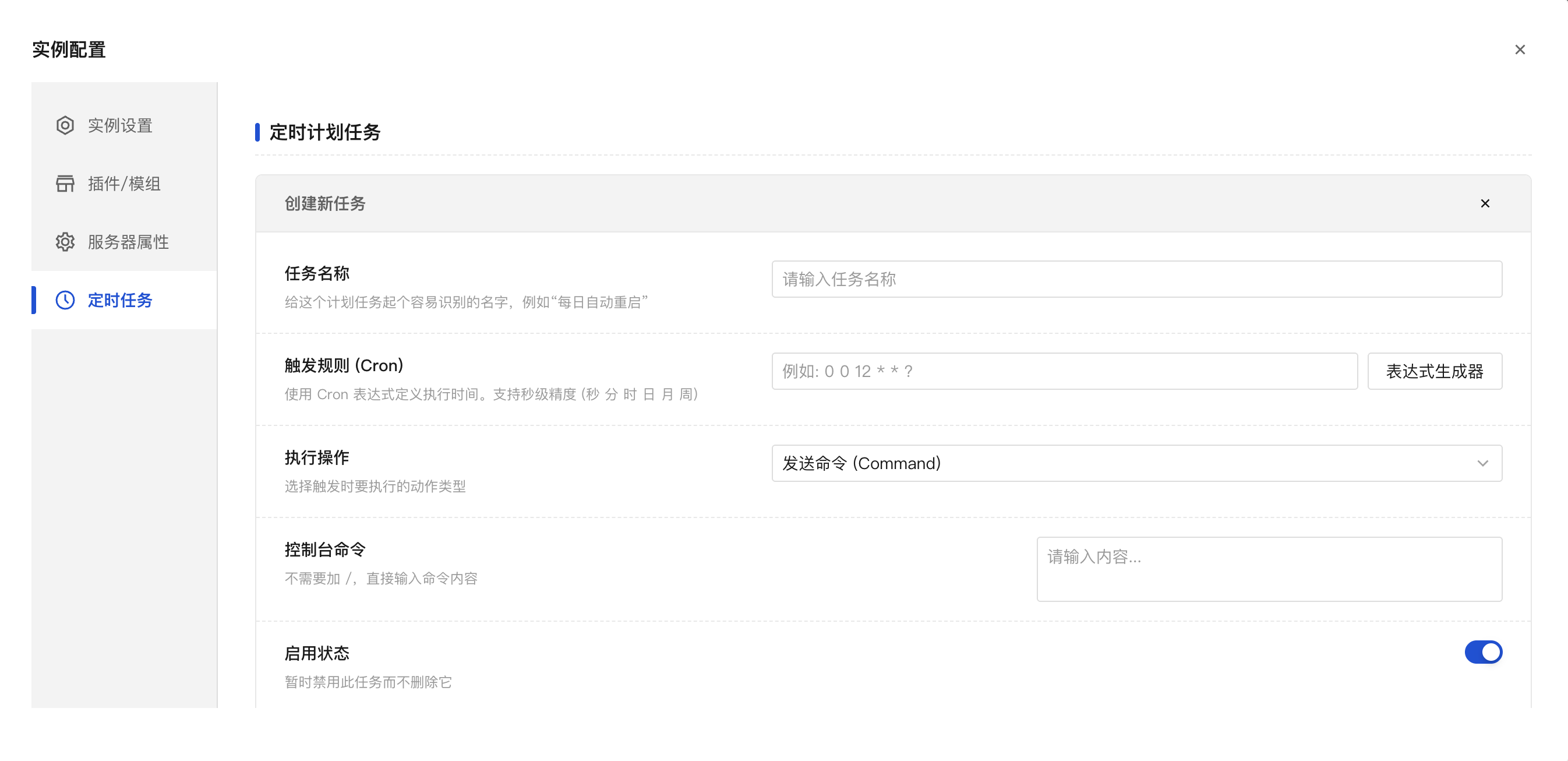Screen dimensions: 1568x761
Task: Click the 服务器属性 gear icon
Action: 65,242
